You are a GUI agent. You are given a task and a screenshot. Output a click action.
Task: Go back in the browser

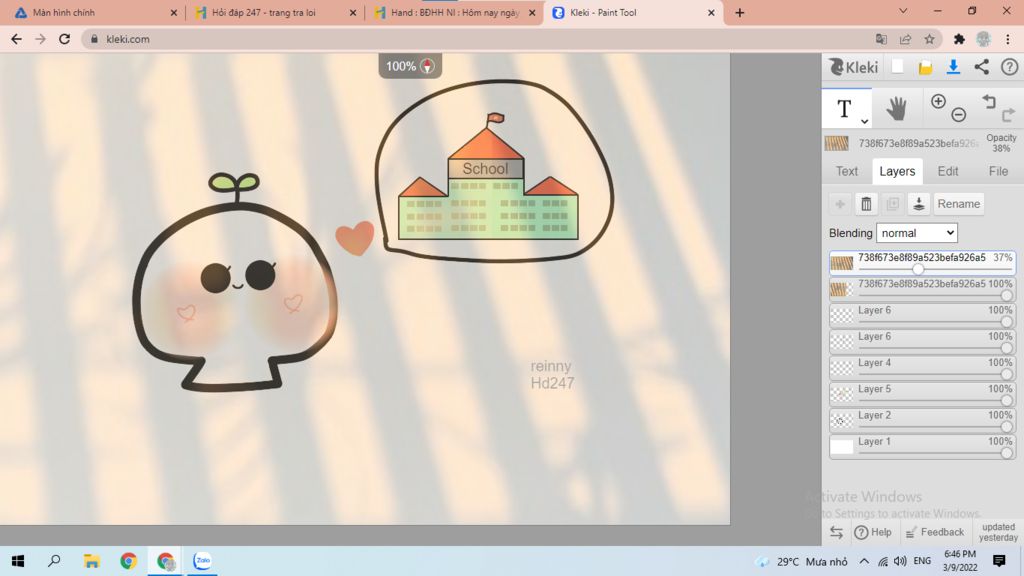click(x=16, y=39)
